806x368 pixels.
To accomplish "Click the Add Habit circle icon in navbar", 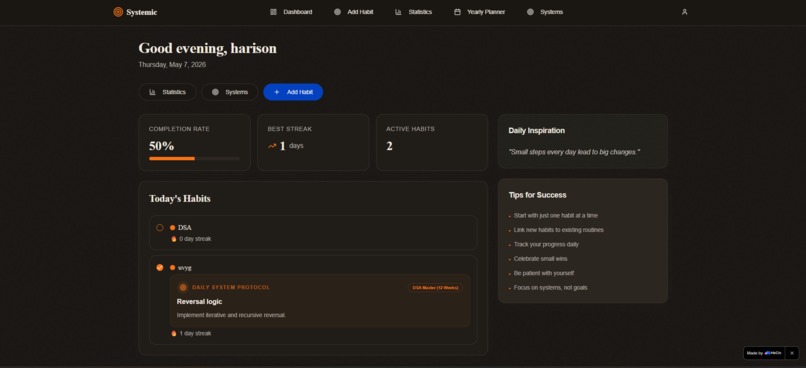I will click(337, 12).
